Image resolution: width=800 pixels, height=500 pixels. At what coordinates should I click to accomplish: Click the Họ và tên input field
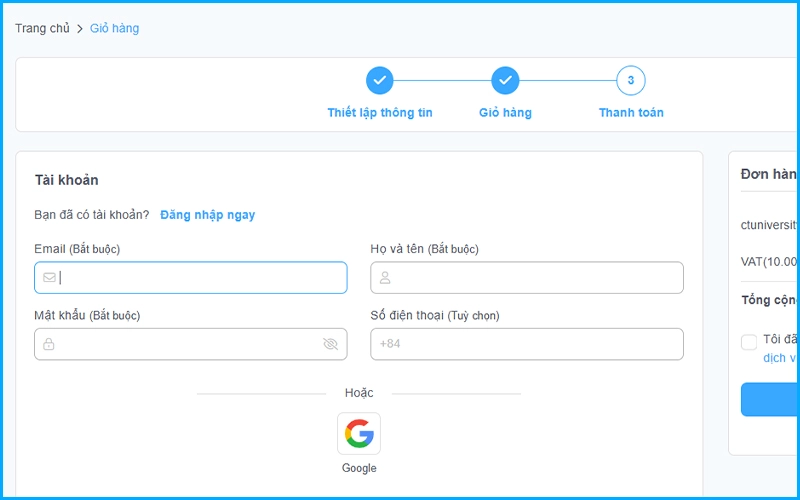(535, 278)
